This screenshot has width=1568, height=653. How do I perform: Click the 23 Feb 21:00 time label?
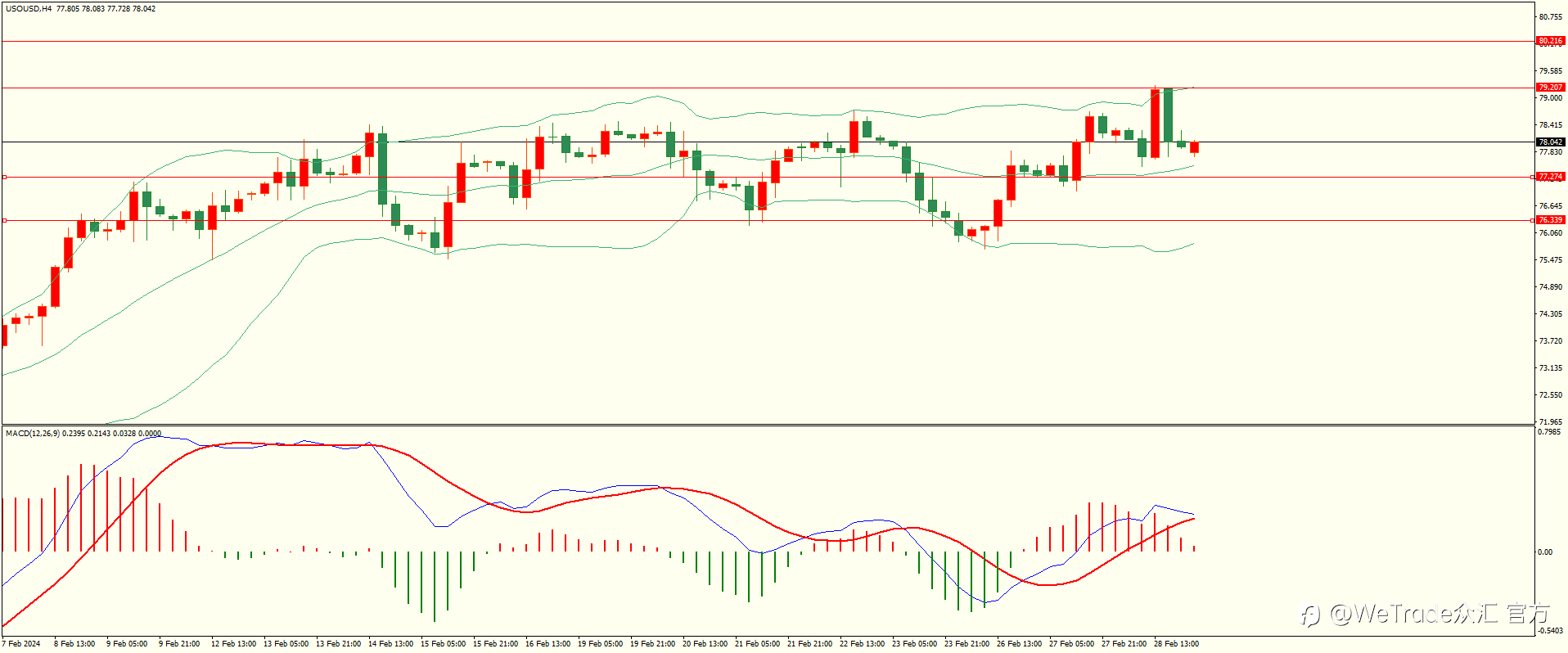(966, 644)
